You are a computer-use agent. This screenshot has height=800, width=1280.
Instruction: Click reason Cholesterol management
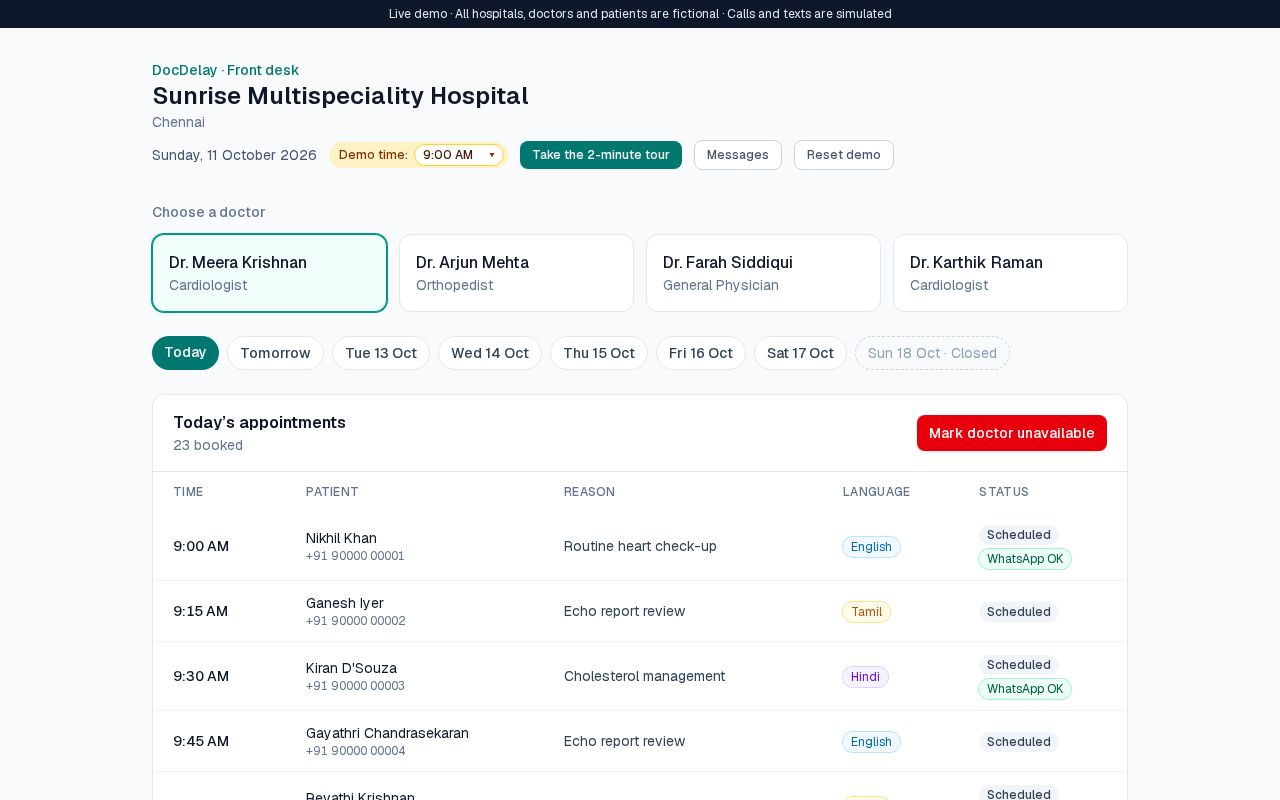[x=644, y=676]
